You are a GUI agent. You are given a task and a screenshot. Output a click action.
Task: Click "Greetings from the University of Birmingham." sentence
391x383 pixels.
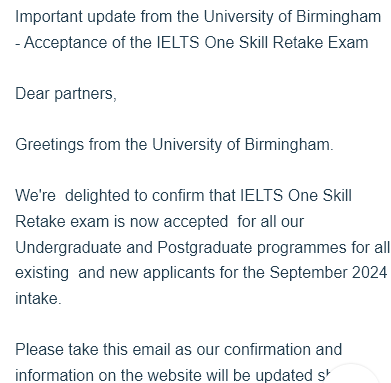click(174, 145)
